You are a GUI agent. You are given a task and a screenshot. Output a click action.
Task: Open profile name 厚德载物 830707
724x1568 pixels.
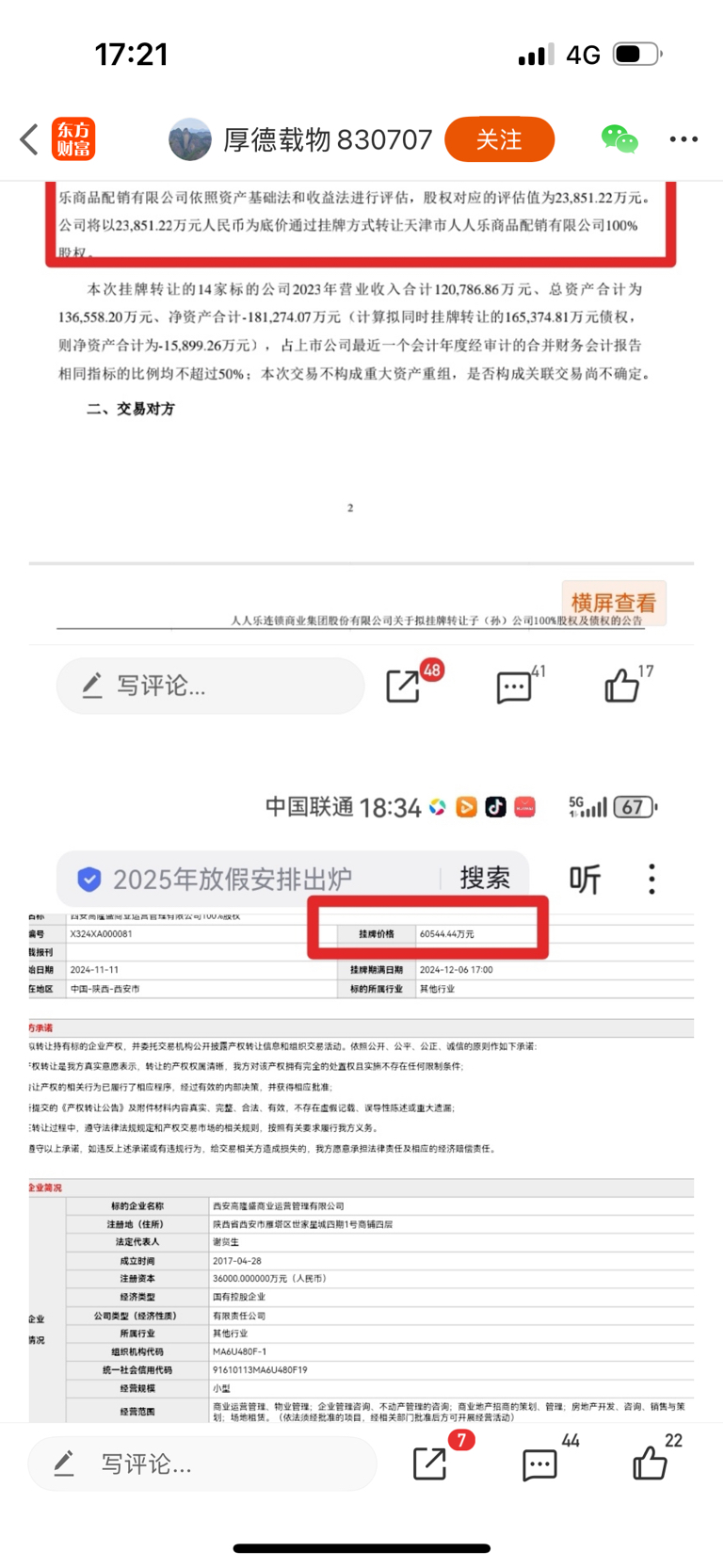(x=328, y=139)
